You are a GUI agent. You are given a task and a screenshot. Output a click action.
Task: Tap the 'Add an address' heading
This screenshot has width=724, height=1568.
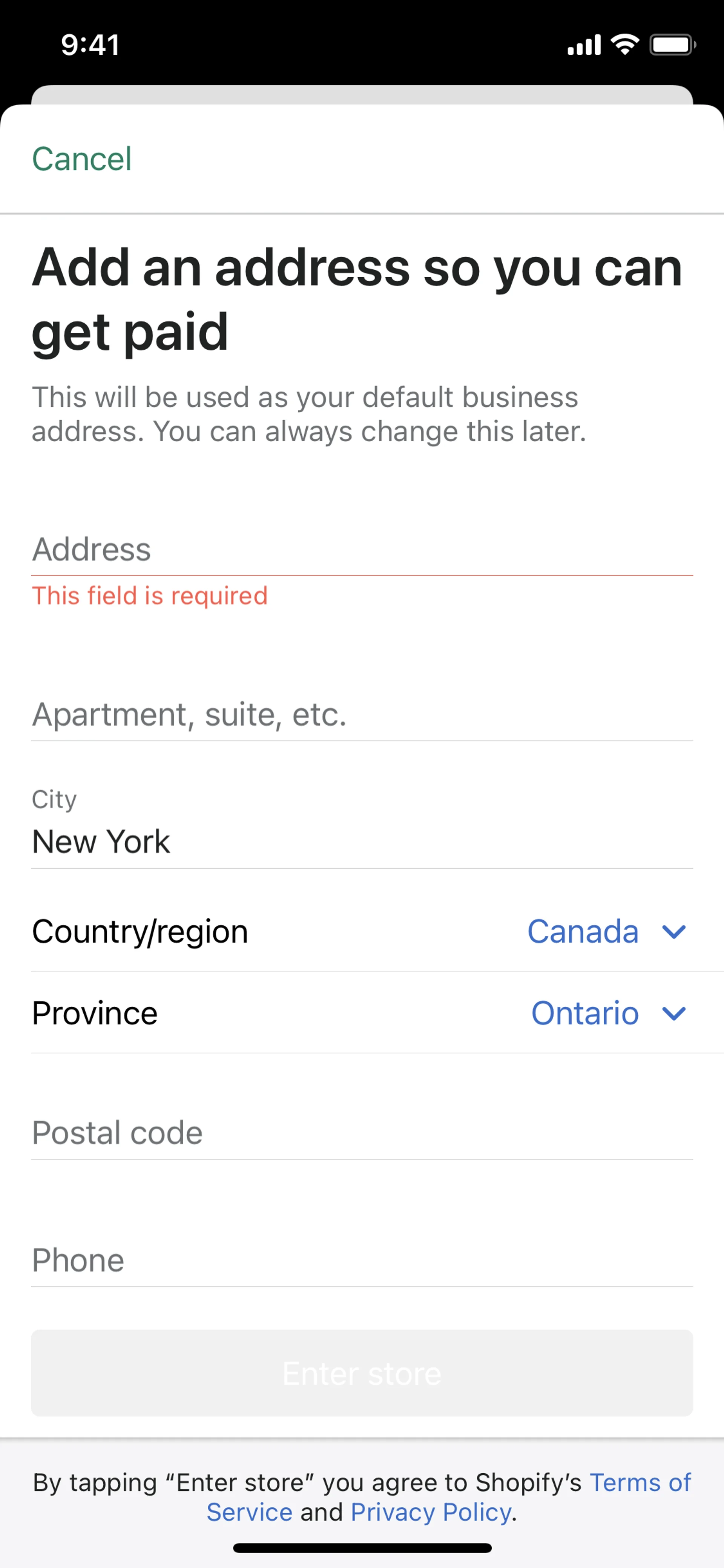coord(356,299)
